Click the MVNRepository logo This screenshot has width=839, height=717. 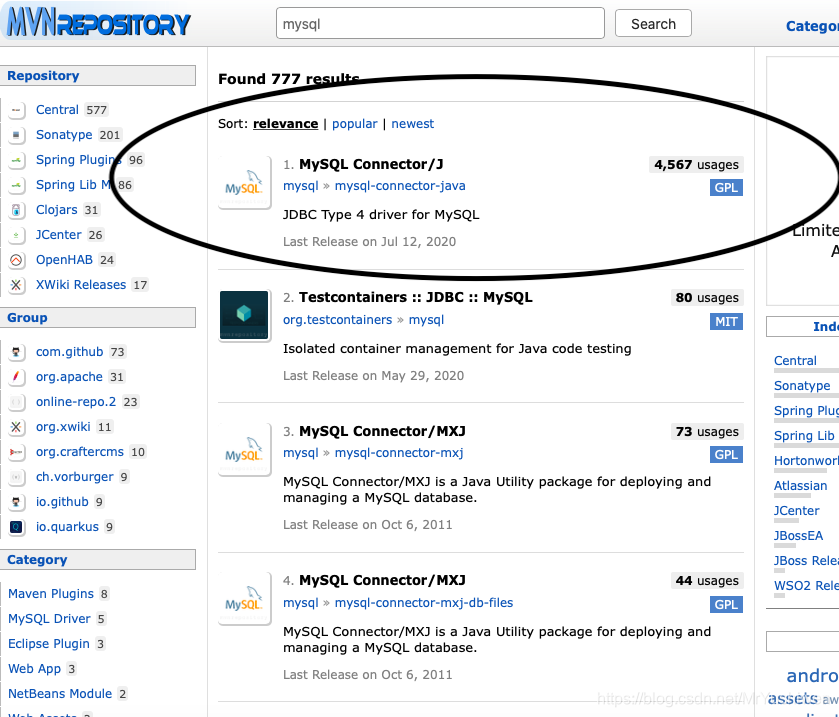pyautogui.click(x=98, y=23)
